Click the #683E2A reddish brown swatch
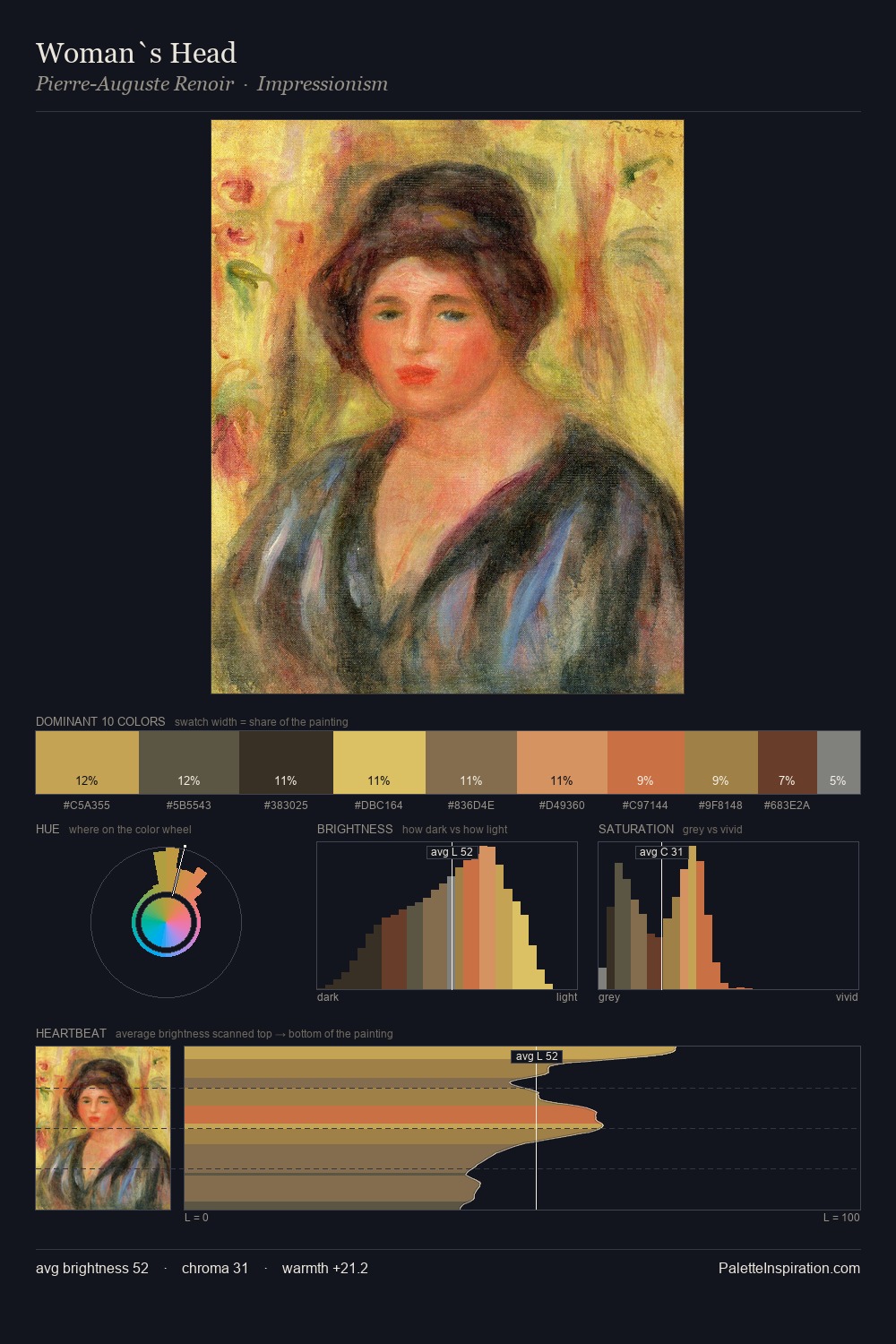Viewport: 896px width, 1344px height. (787, 762)
